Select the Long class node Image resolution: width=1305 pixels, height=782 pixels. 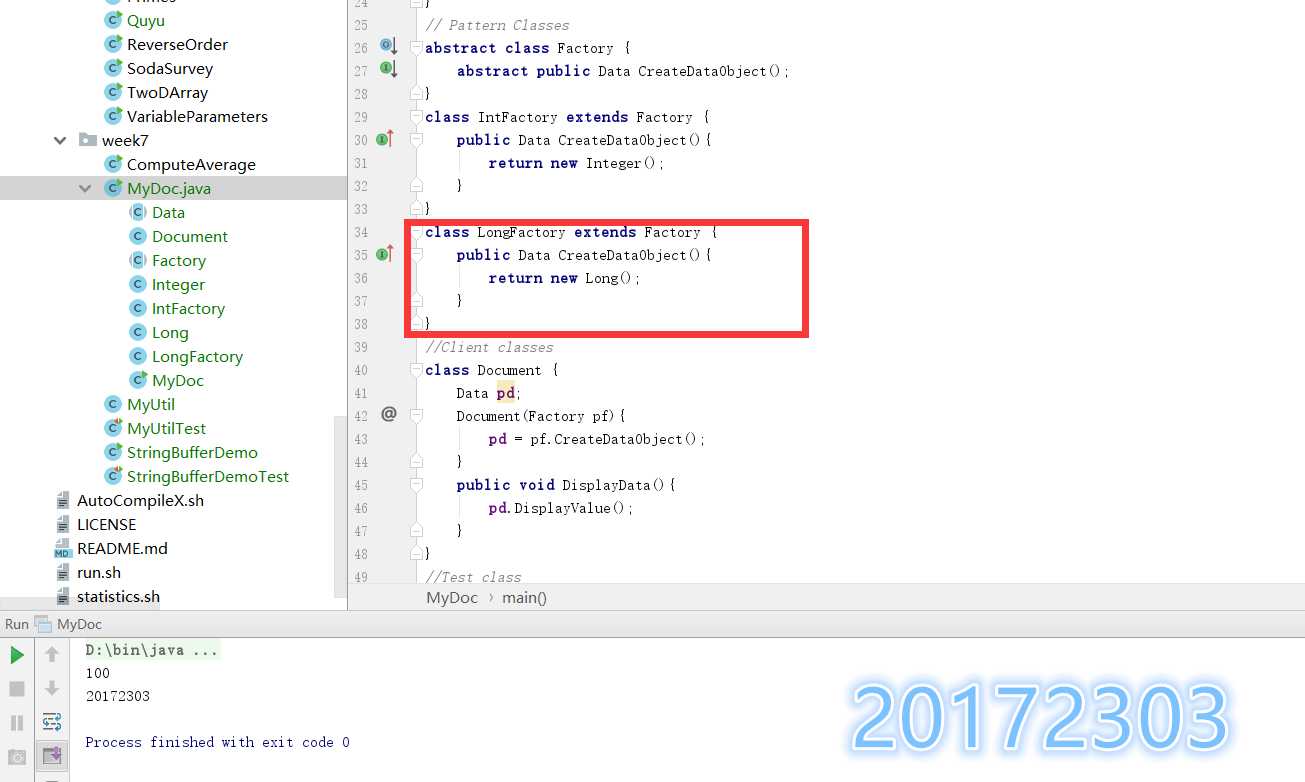(170, 332)
